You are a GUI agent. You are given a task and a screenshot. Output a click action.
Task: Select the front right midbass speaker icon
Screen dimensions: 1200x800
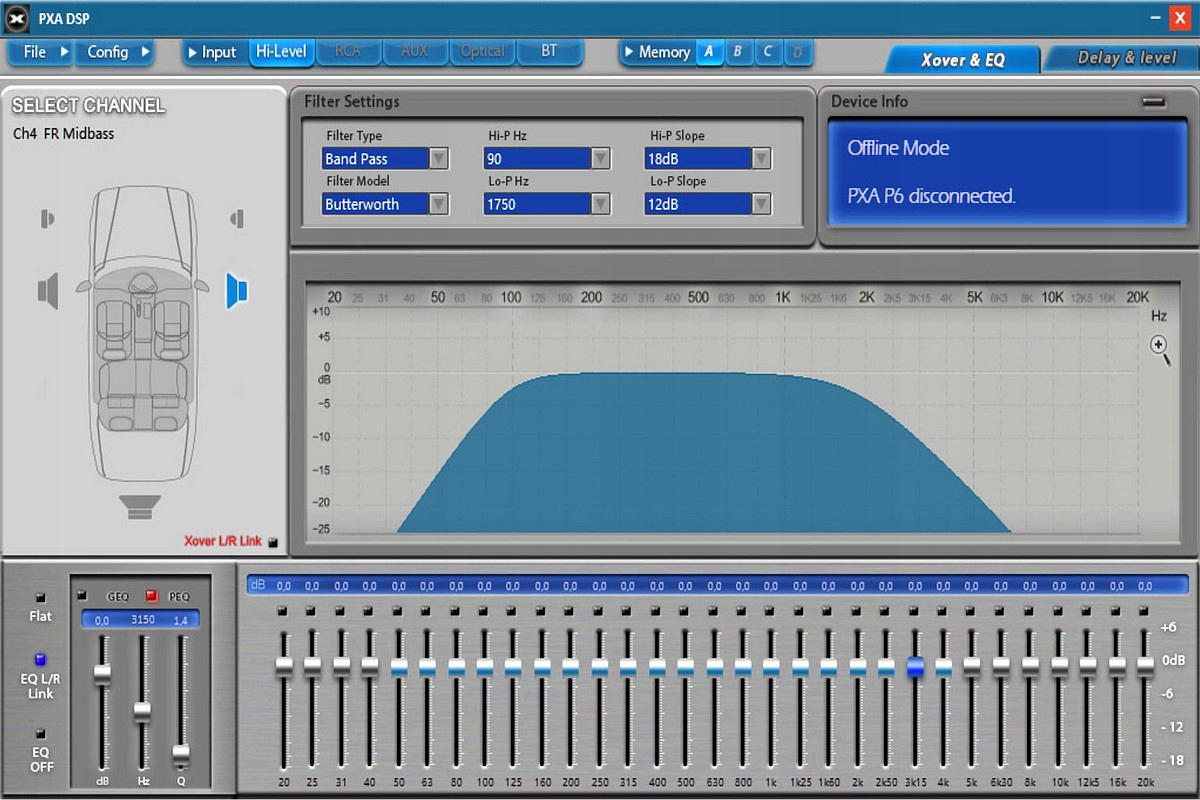pyautogui.click(x=236, y=290)
